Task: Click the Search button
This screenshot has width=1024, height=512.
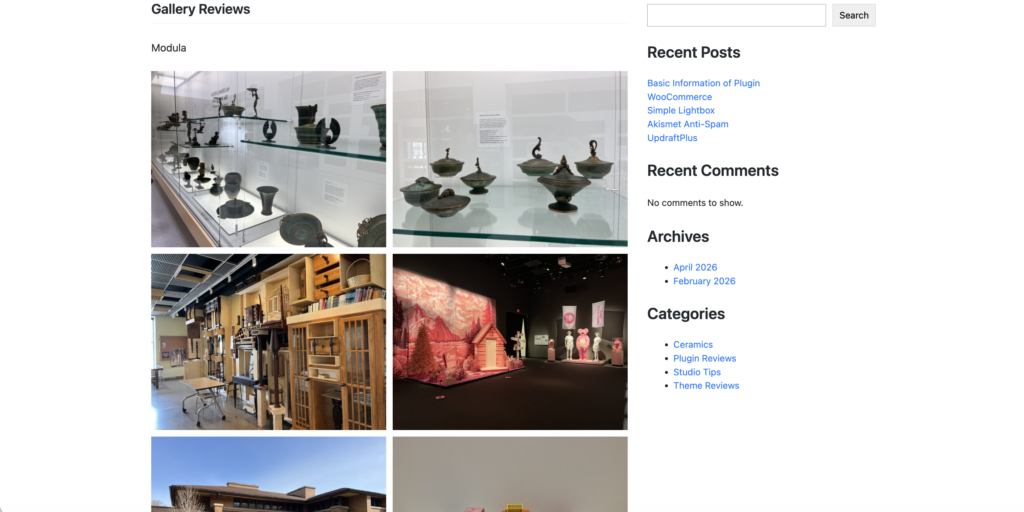Action: click(854, 15)
